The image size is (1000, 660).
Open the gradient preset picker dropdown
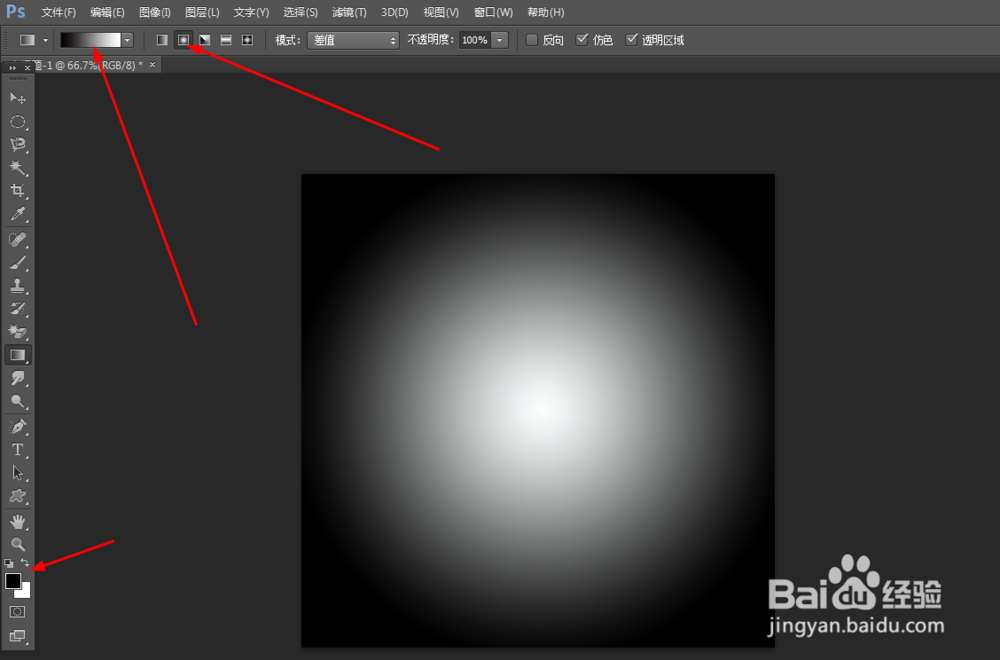tap(127, 39)
